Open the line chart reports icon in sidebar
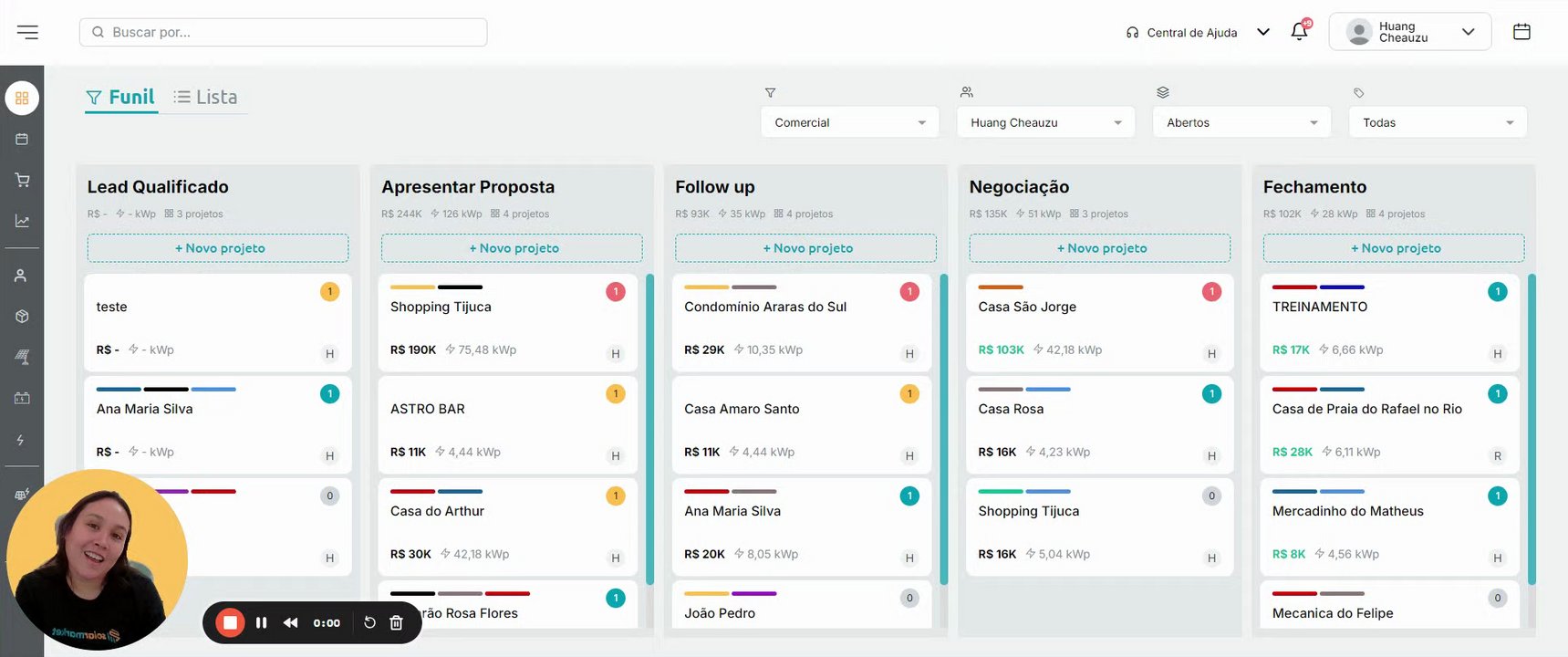Viewport: 1568px width, 657px height. click(x=22, y=221)
